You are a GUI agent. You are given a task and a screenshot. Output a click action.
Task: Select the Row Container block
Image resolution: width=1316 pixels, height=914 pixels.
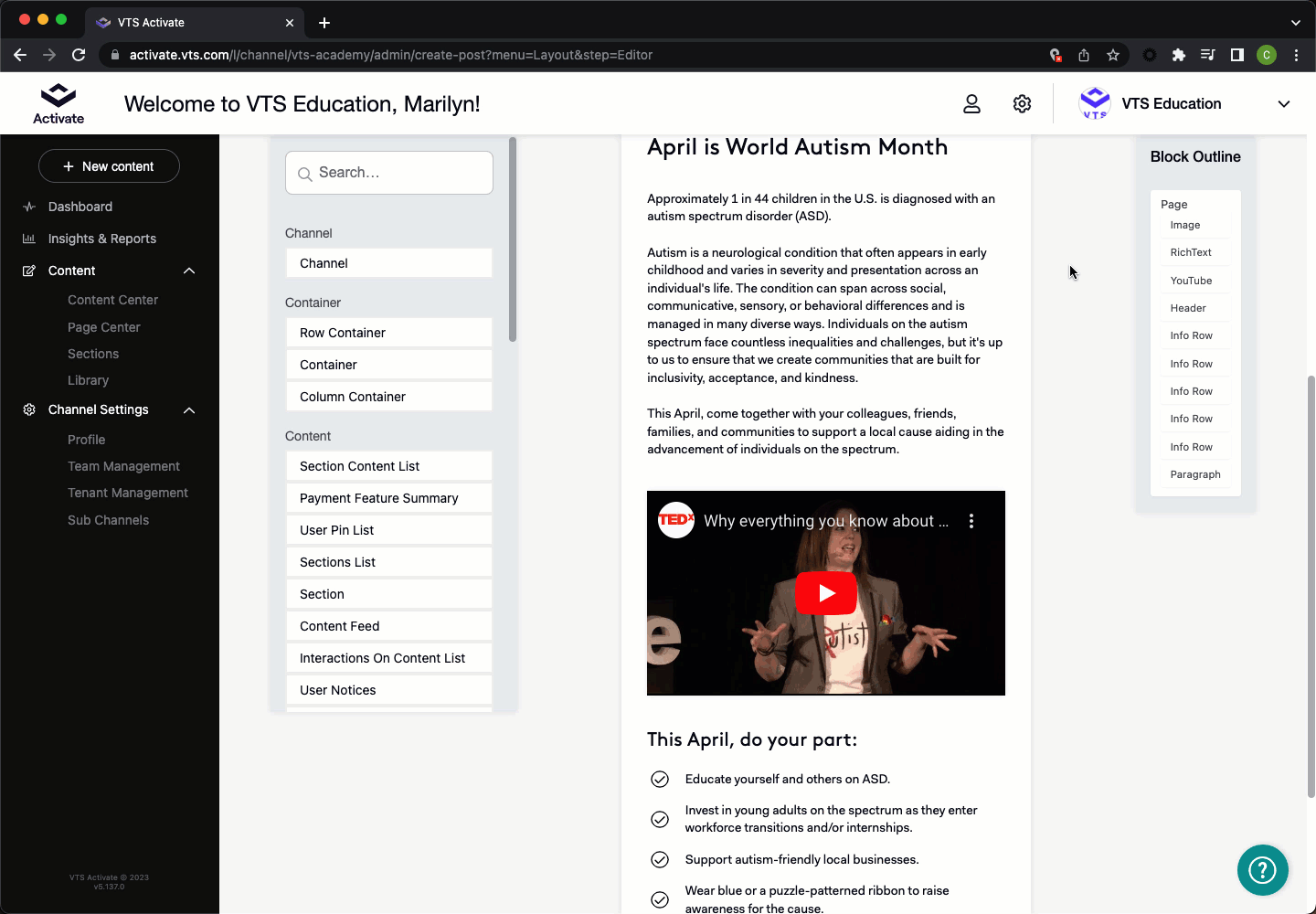click(389, 333)
